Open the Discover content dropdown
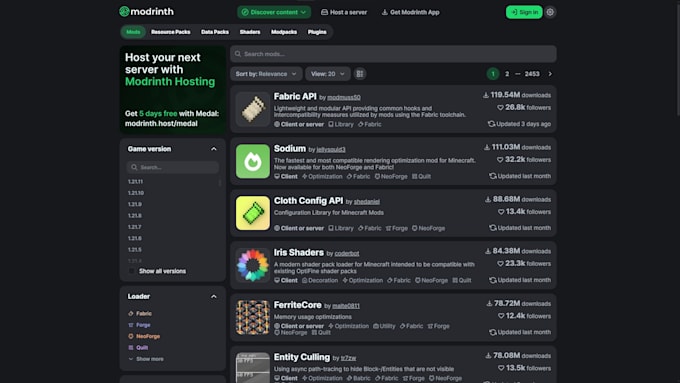680x383 pixels. point(274,12)
